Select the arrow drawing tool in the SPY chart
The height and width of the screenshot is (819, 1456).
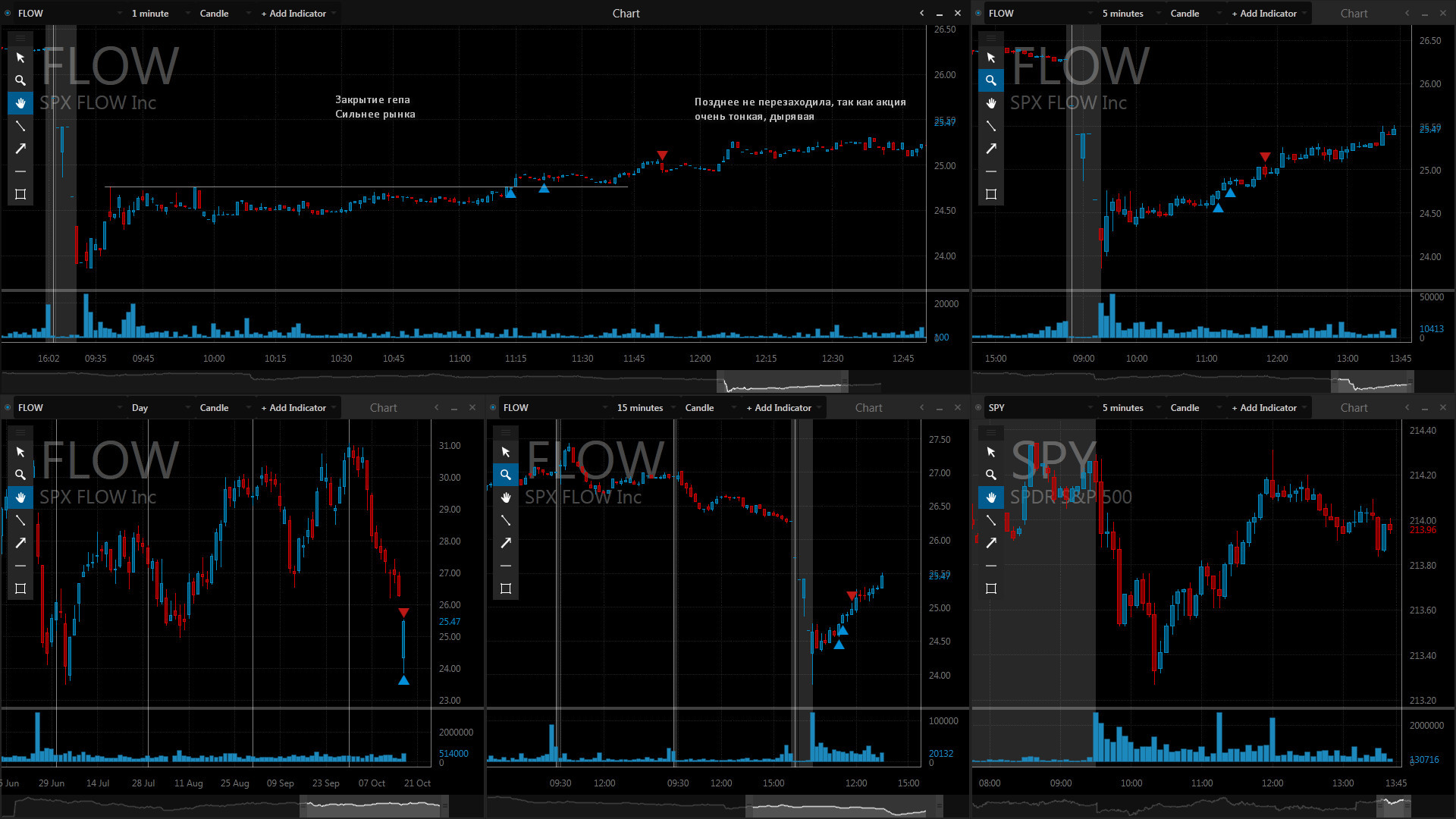991,543
